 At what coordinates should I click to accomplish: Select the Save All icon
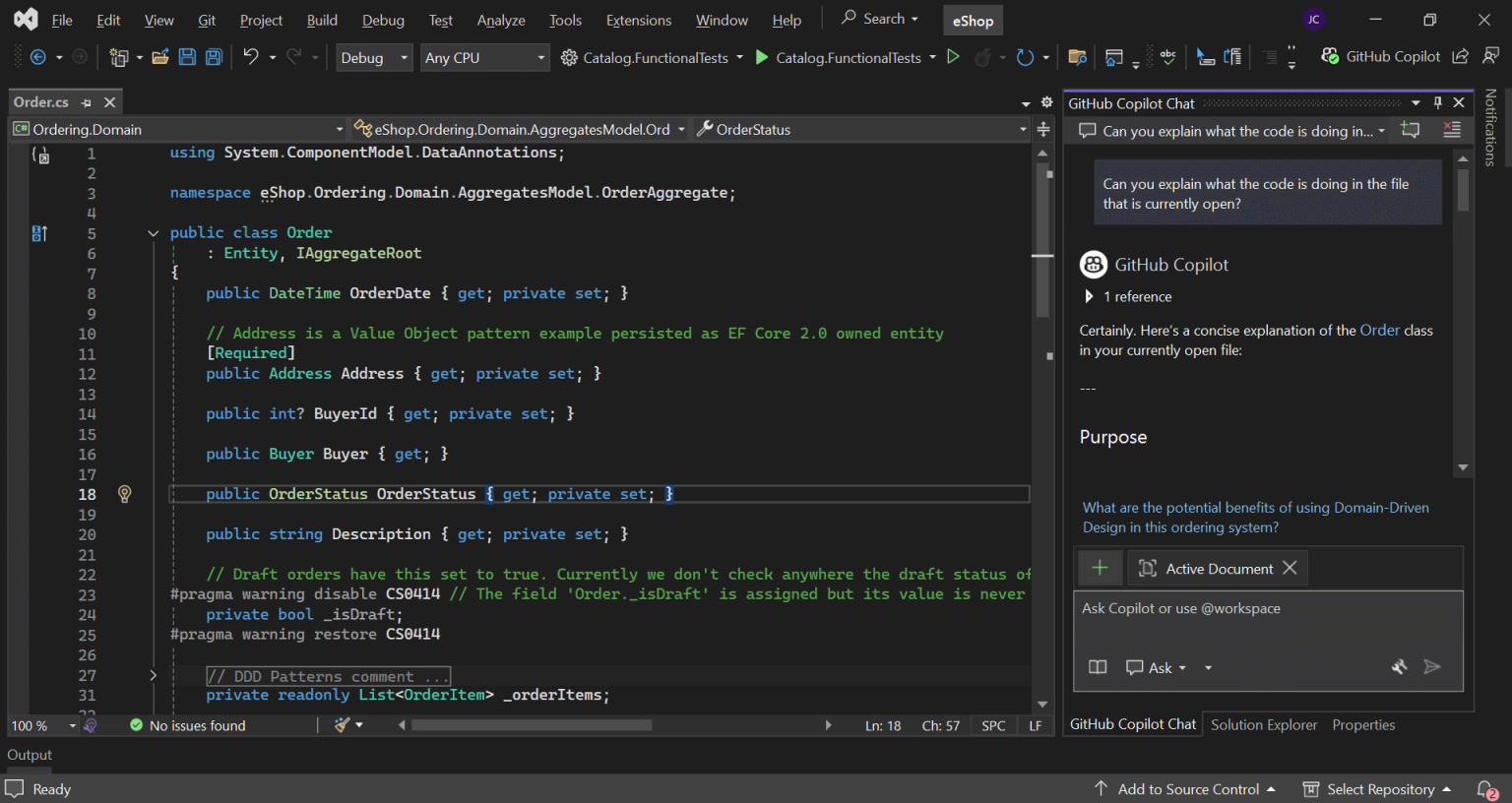click(x=213, y=57)
